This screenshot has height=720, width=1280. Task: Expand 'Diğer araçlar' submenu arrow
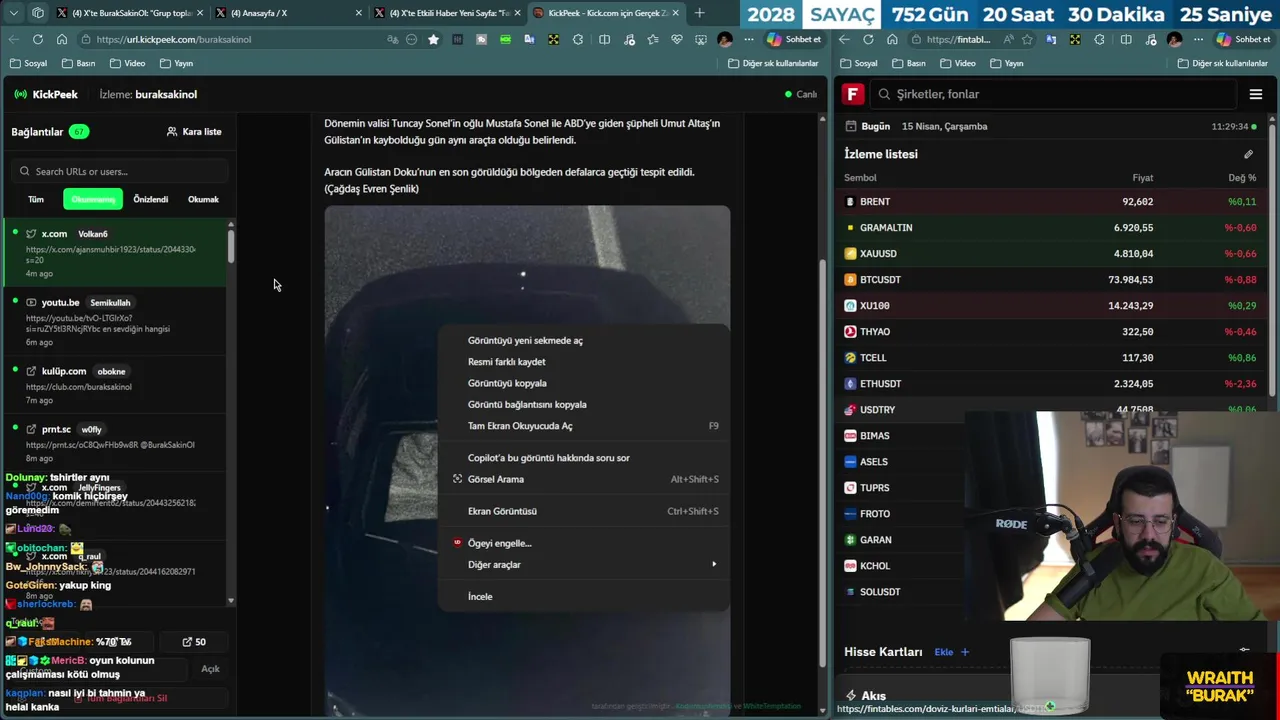coord(713,564)
